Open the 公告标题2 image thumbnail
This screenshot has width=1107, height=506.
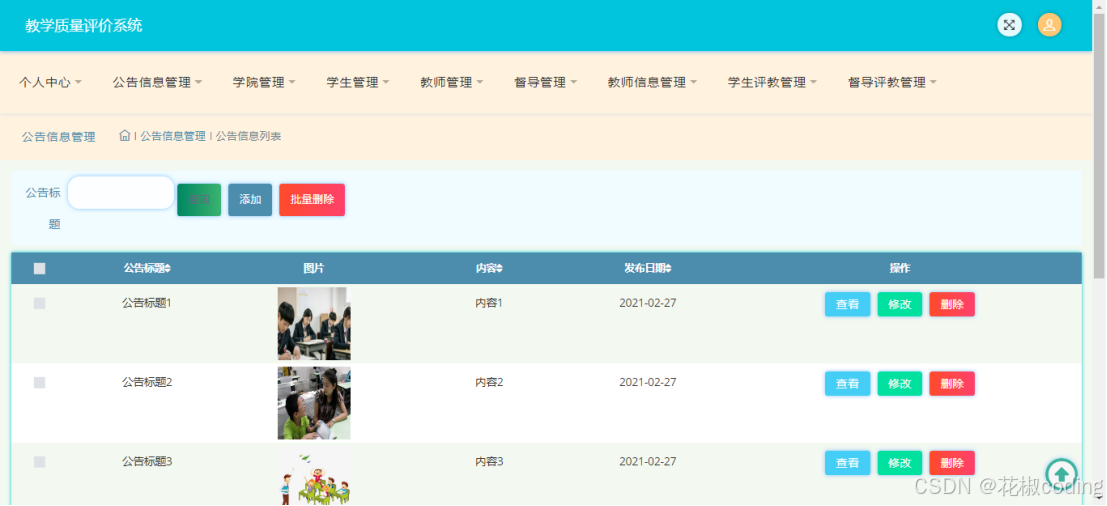pos(313,403)
